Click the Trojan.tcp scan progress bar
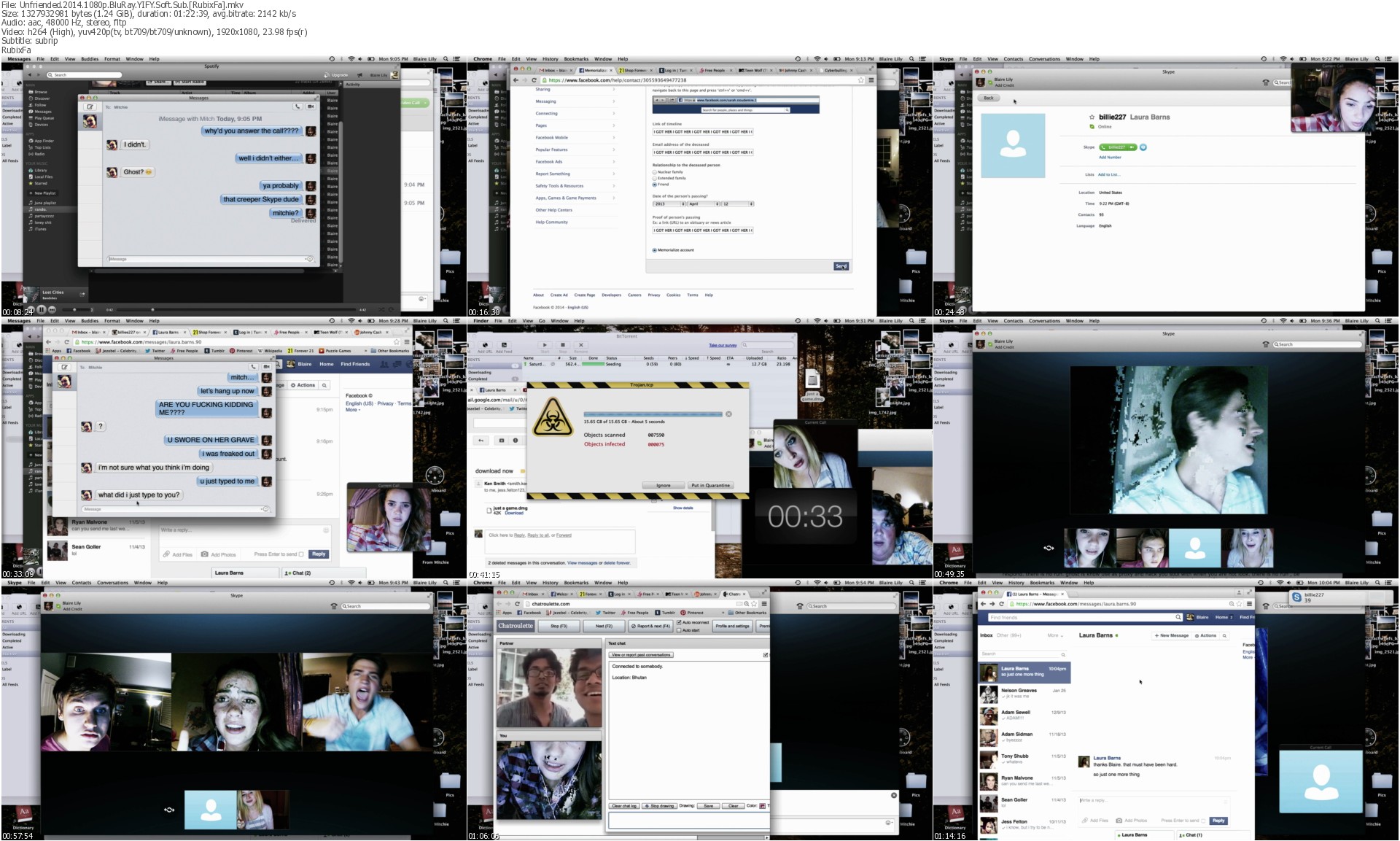 [x=653, y=414]
